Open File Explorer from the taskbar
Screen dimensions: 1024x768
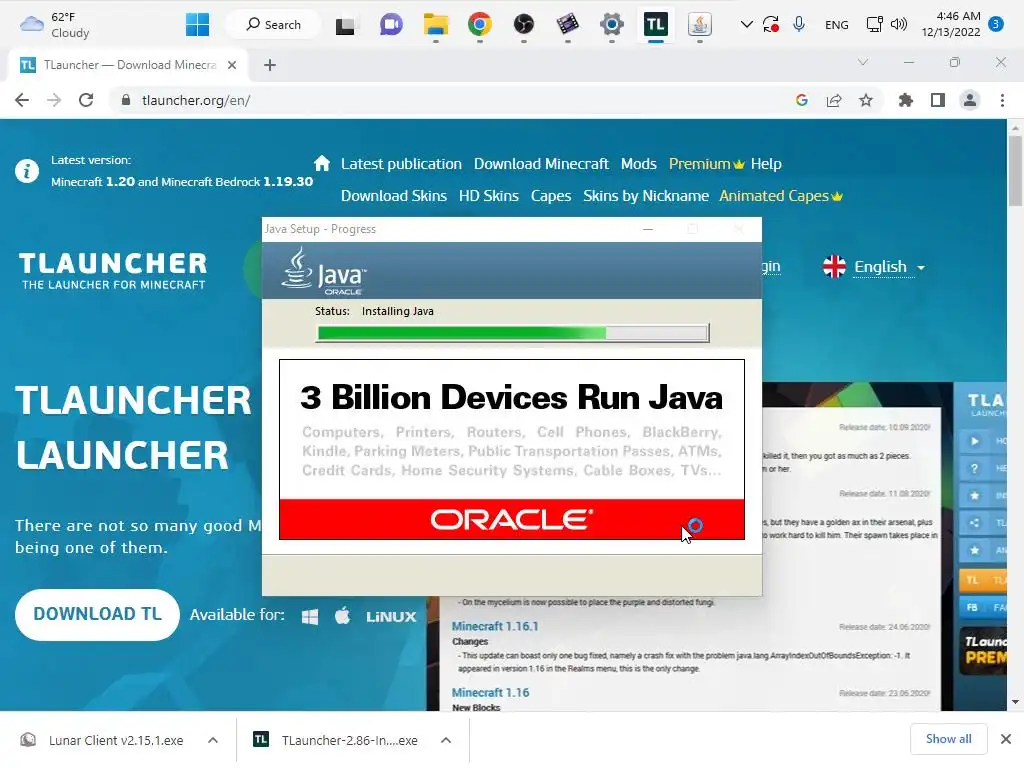coord(436,25)
